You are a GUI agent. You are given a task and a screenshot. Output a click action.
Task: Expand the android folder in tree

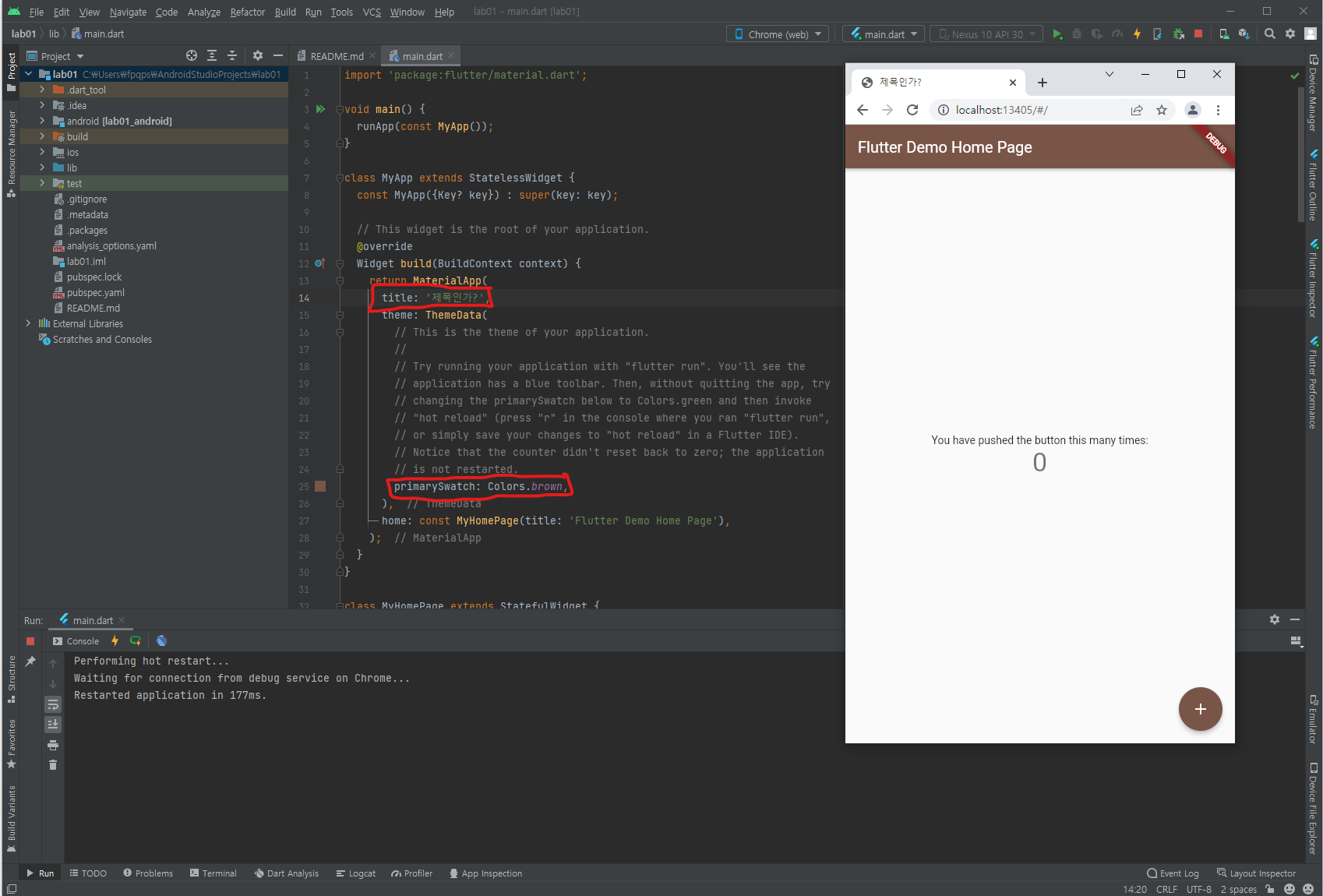pos(42,121)
